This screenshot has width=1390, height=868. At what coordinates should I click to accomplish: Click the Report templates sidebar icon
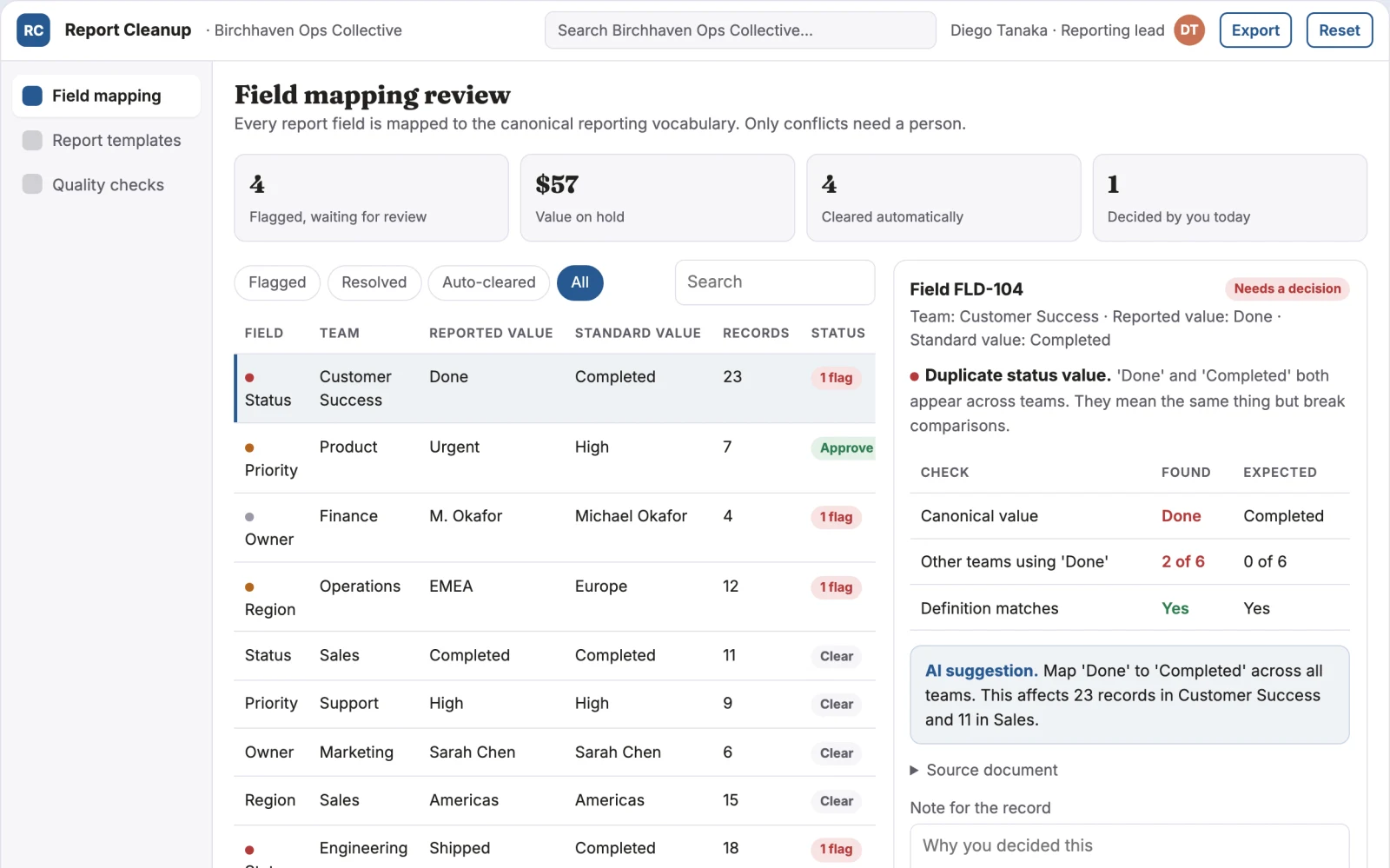click(x=32, y=140)
